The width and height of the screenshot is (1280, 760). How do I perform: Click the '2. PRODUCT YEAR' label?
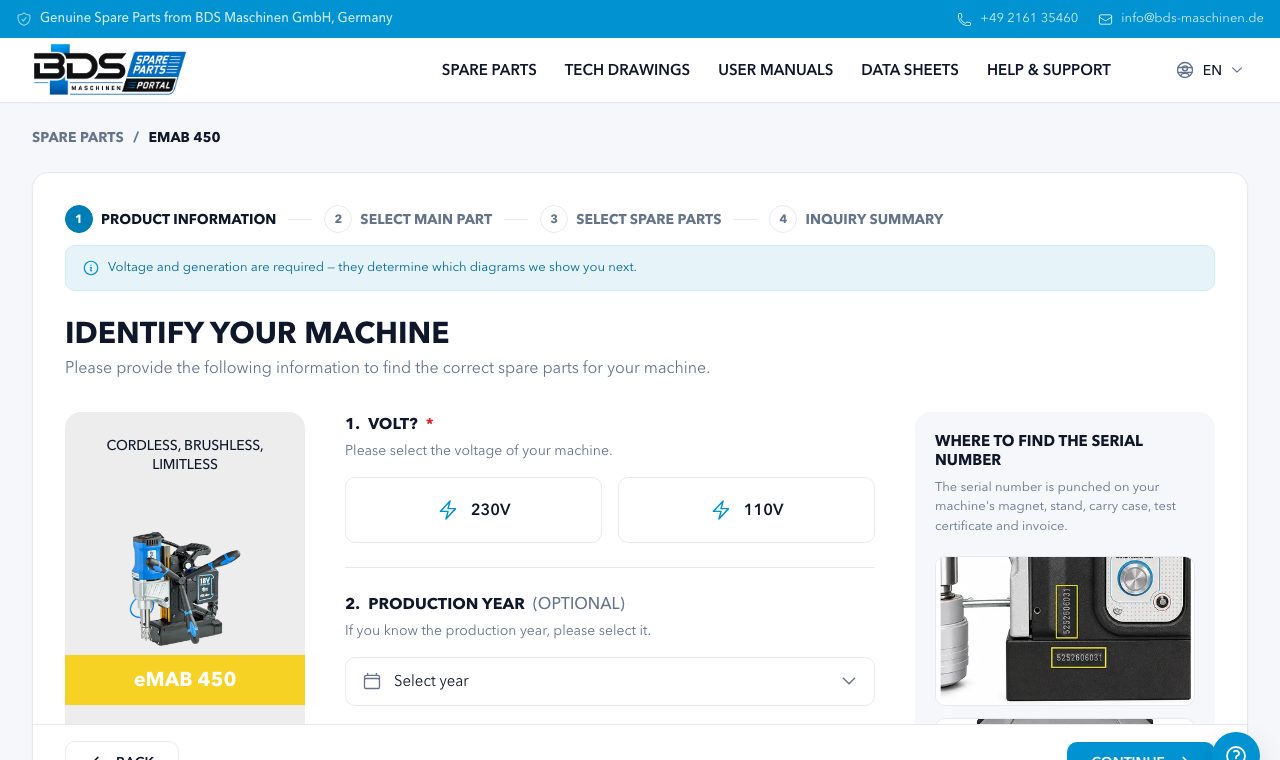[435, 604]
